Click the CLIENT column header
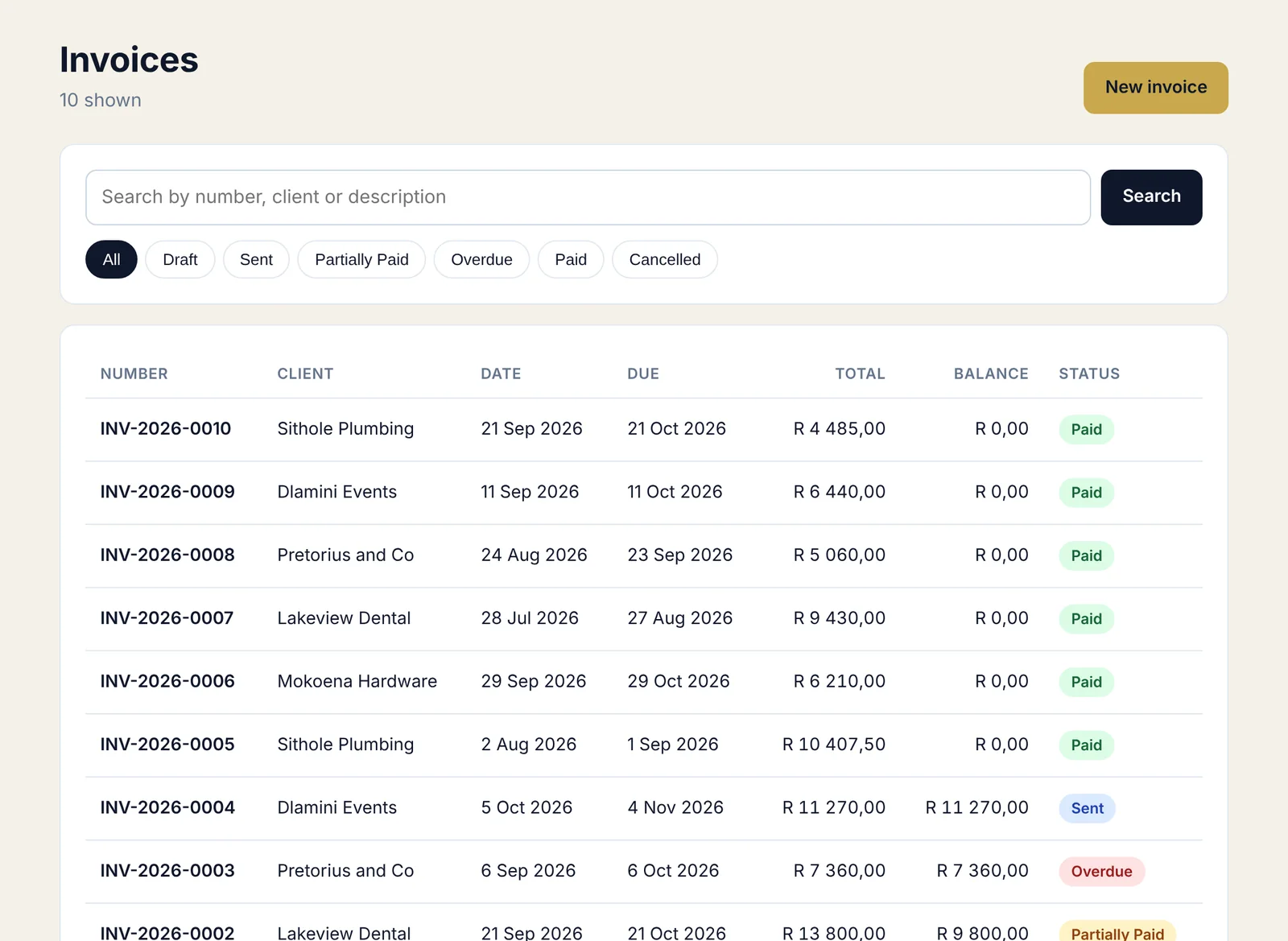The image size is (1288, 941). [305, 374]
